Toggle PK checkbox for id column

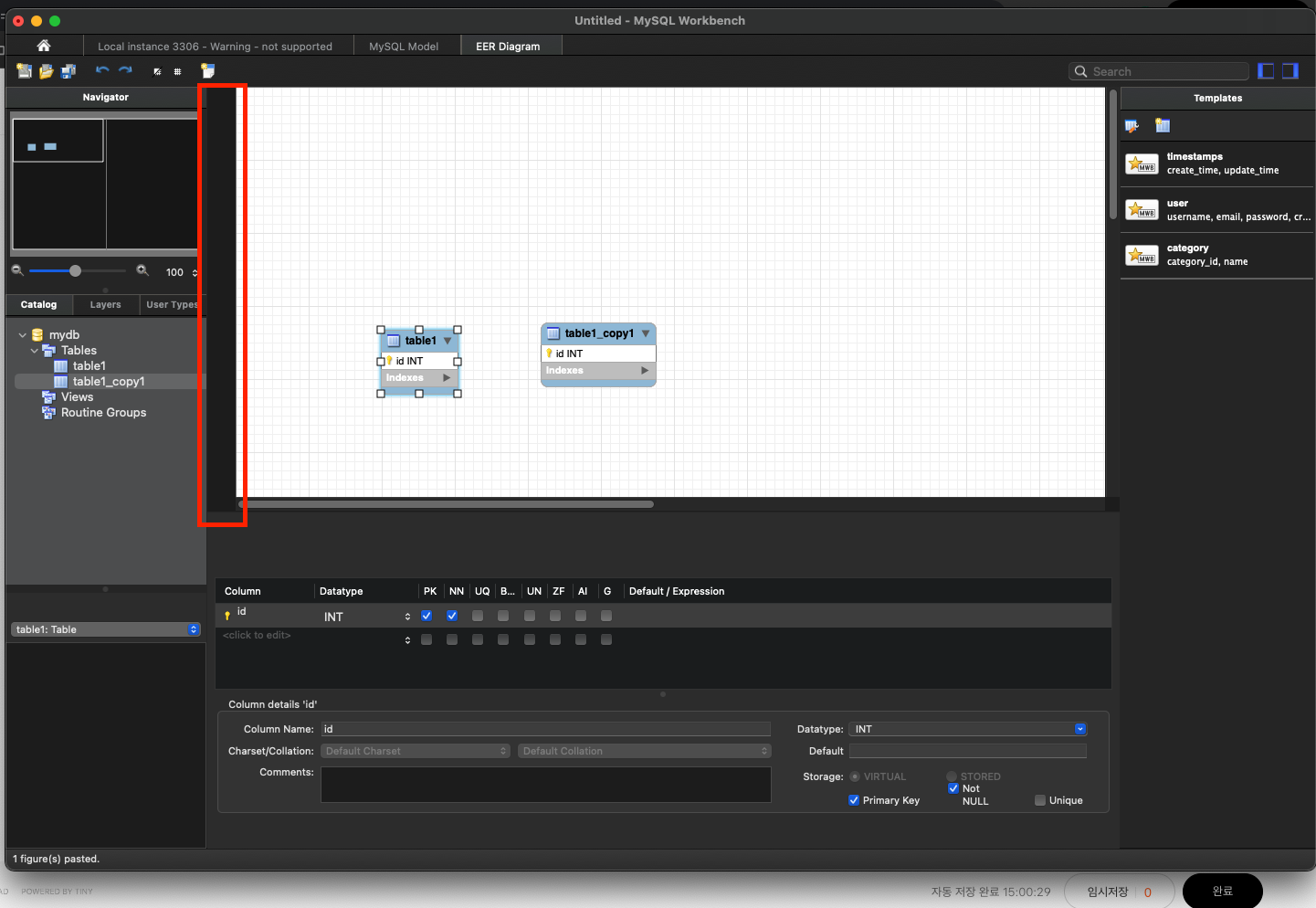click(426, 616)
